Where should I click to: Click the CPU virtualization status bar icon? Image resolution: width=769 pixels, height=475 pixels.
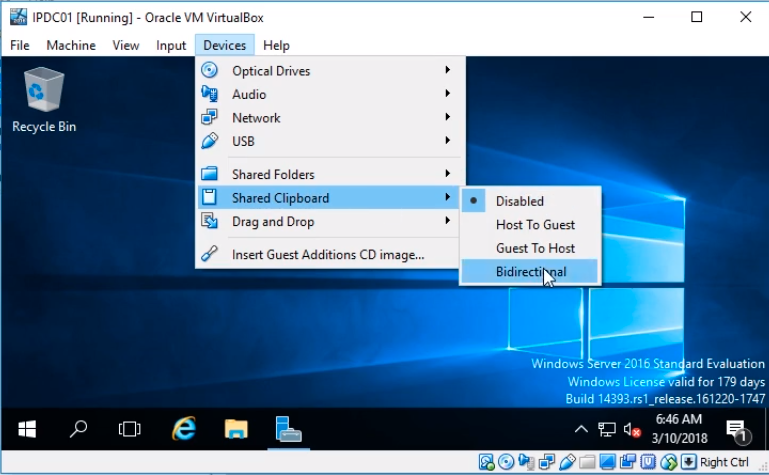(x=648, y=462)
